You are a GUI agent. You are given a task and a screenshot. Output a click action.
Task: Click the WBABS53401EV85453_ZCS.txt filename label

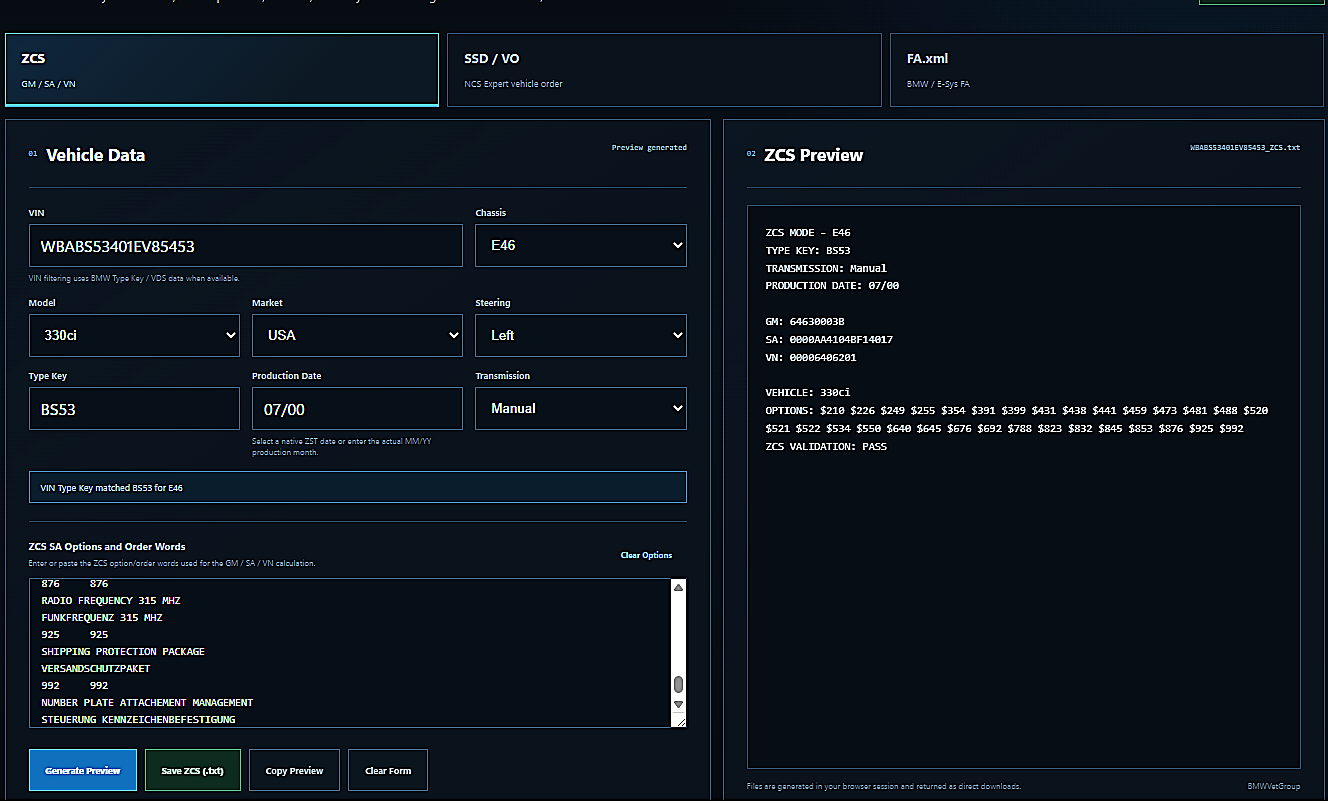[x=1245, y=148]
